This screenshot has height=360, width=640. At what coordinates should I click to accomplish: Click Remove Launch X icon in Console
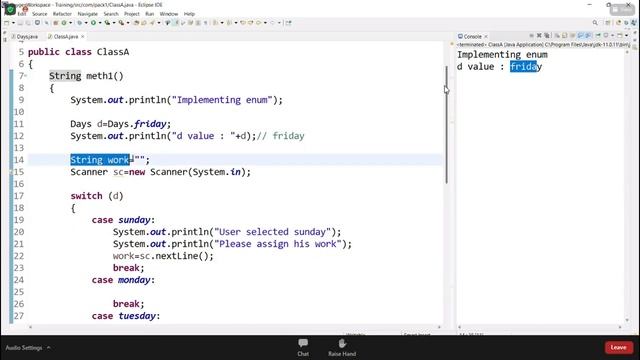(539, 36)
